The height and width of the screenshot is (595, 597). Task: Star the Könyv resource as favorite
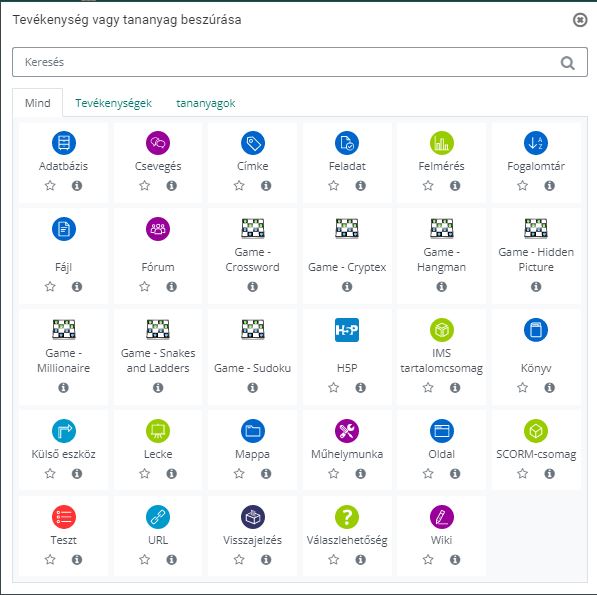(522, 388)
